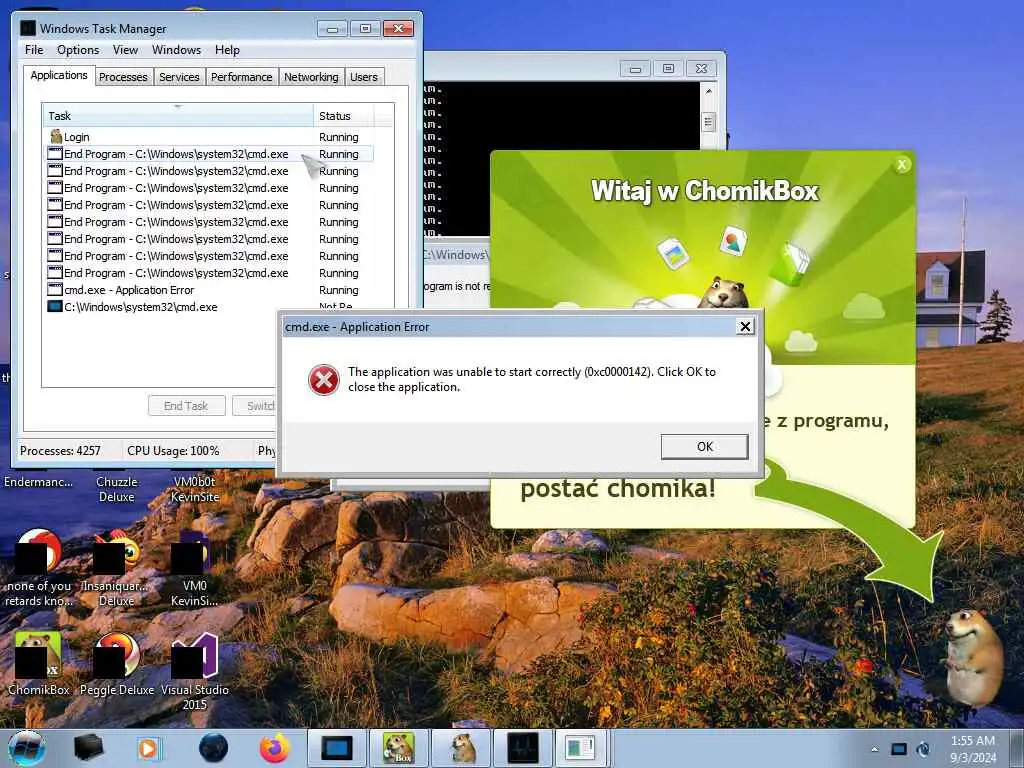Select the 'cmd.exe - Application Error' task row

coord(209,290)
